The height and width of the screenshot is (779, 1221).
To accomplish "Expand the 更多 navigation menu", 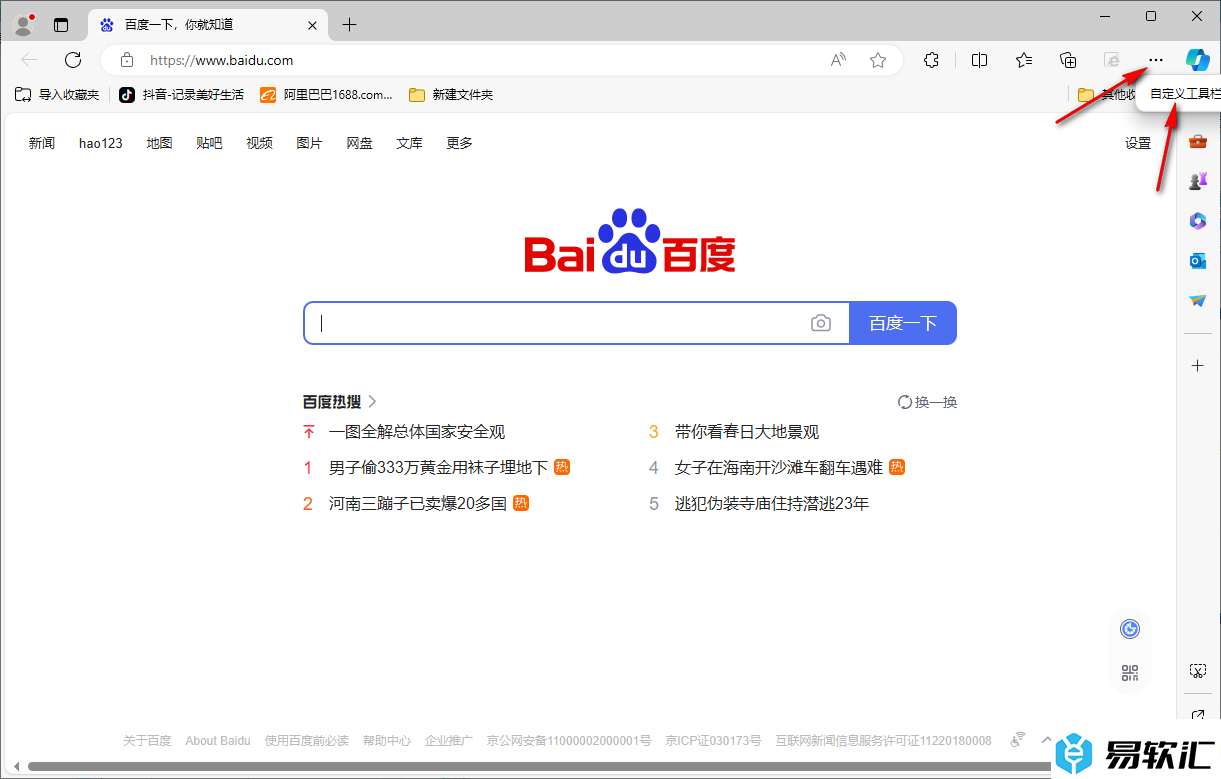I will tap(460, 143).
